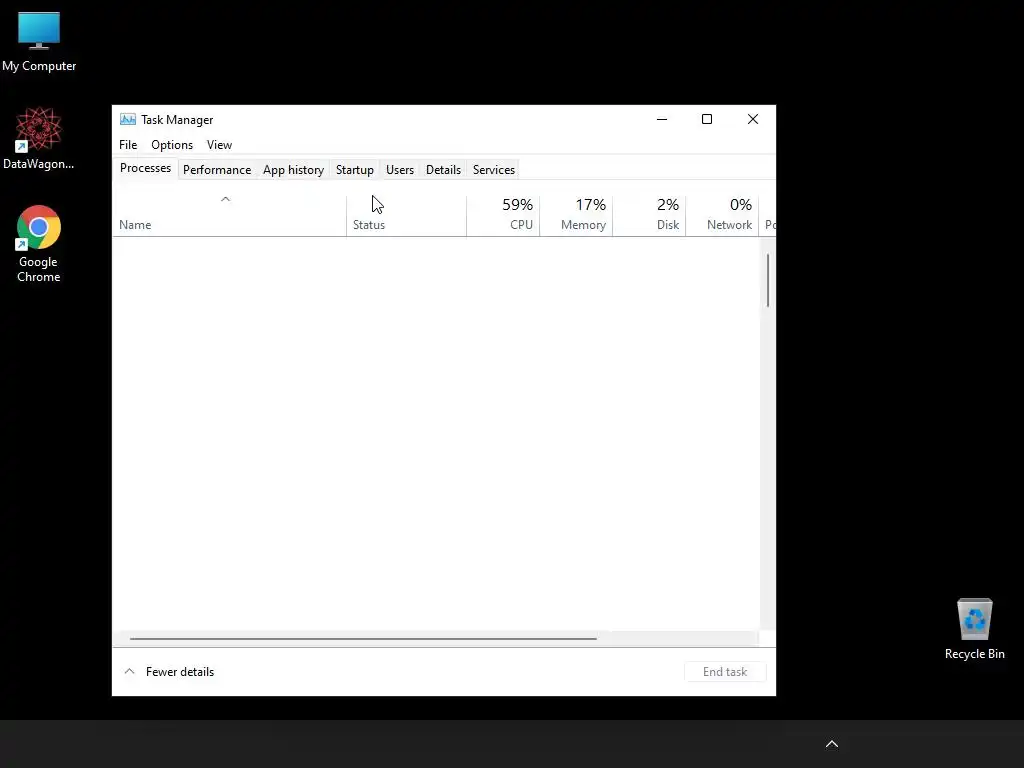Switch to the Processes tab
Screen dimensions: 1024x768
pos(145,168)
